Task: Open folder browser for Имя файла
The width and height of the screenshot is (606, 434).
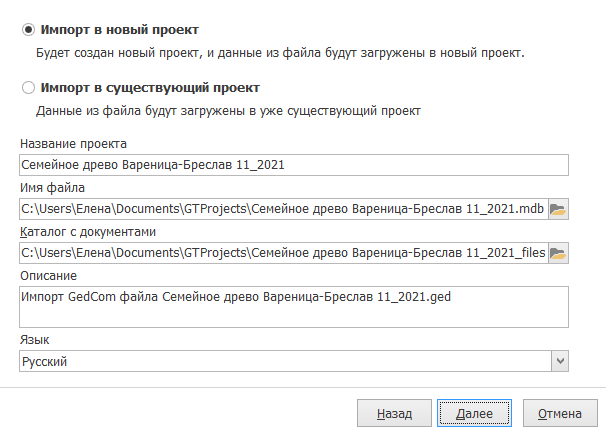Action: (558, 209)
